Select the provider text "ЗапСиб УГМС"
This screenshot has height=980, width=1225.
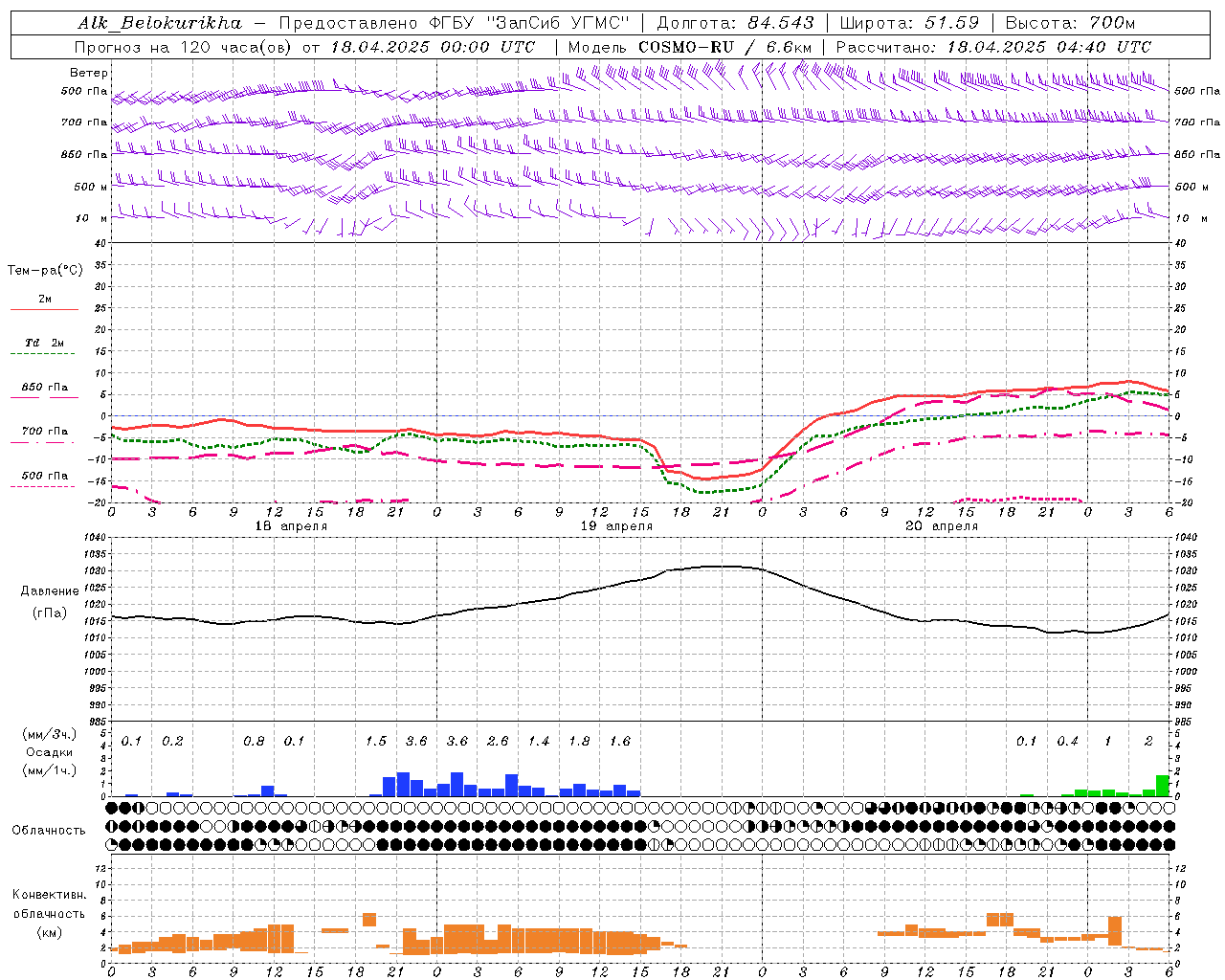(559, 23)
